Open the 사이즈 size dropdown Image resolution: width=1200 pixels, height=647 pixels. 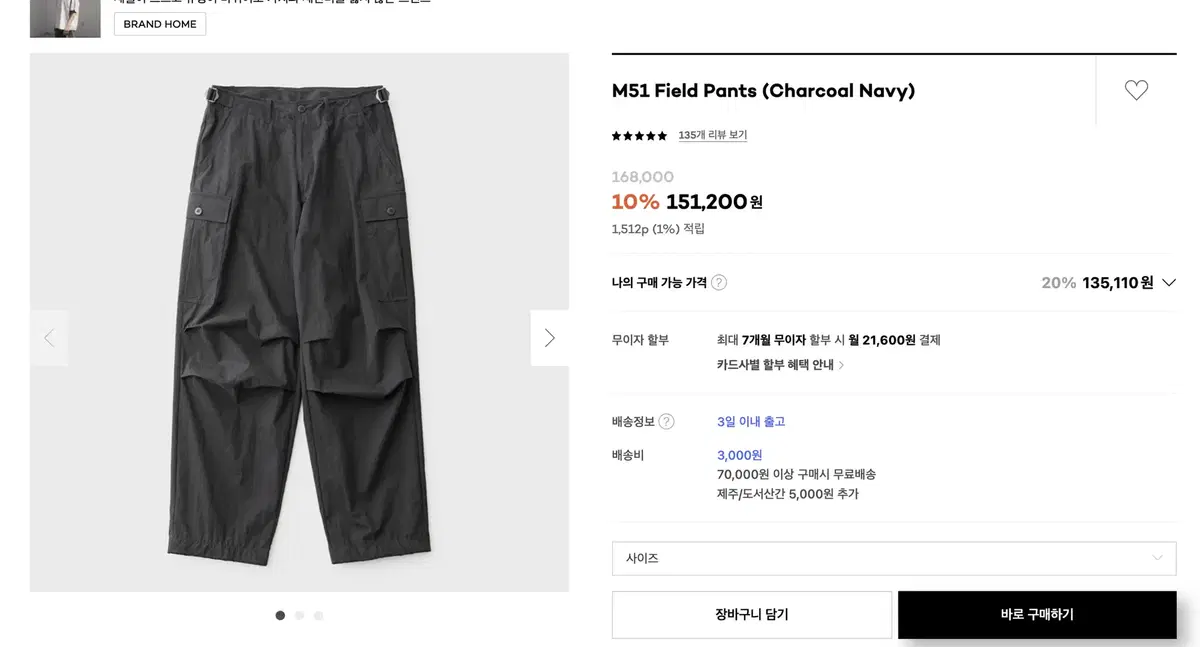(x=893, y=558)
